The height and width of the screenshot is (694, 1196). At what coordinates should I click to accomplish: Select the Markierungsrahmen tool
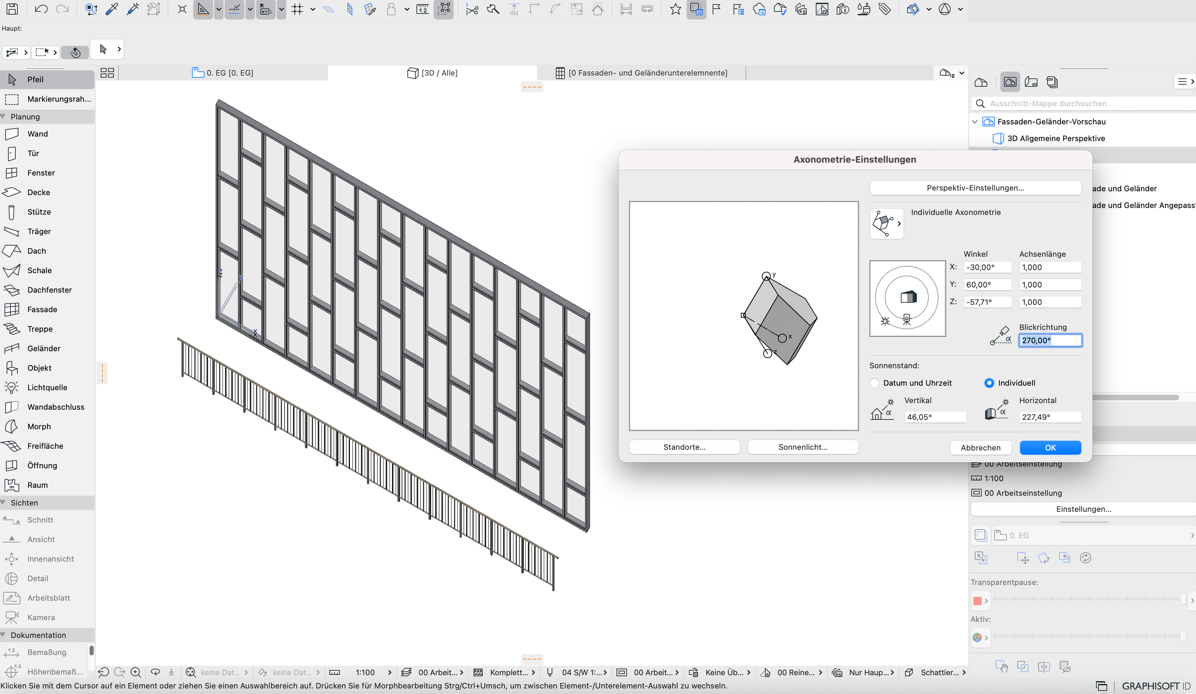point(47,99)
